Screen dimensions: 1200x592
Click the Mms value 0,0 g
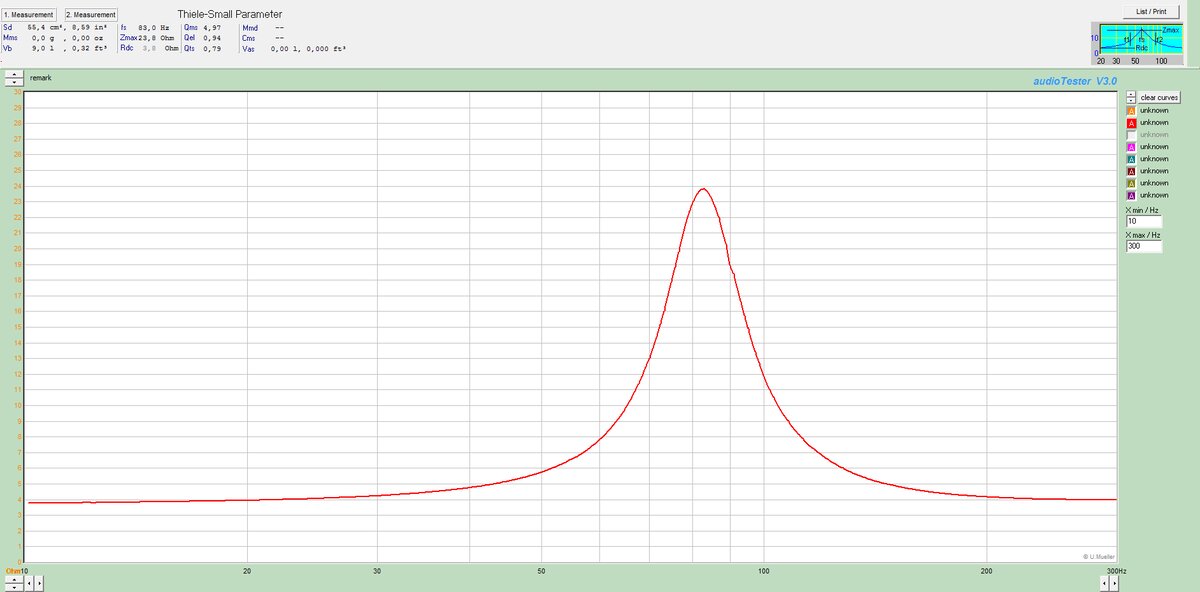coord(42,38)
